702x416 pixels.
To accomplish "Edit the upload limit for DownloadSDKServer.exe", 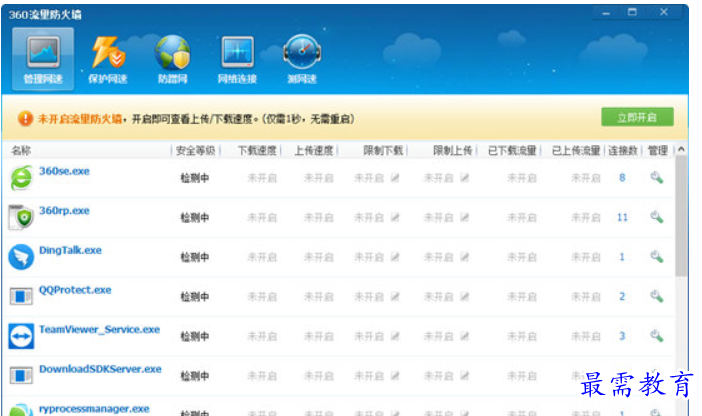I will [465, 376].
